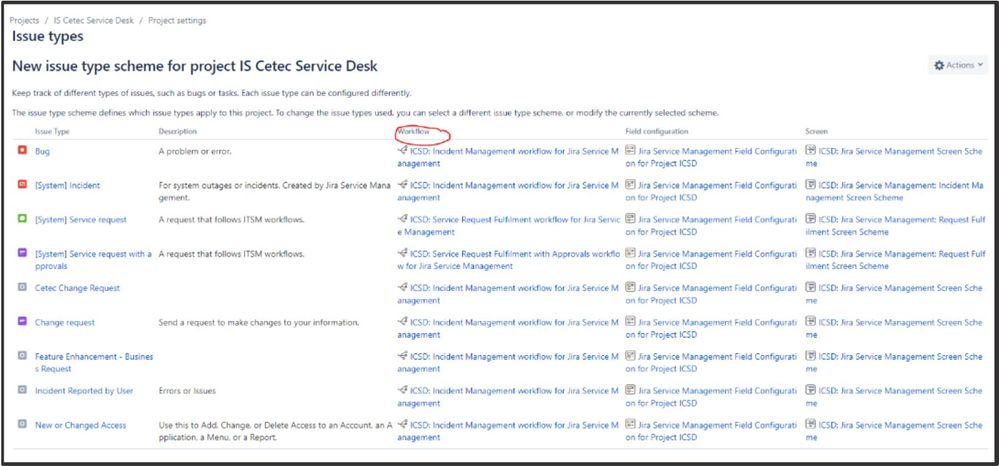Click the 'Issue types' page heading

click(x=48, y=36)
